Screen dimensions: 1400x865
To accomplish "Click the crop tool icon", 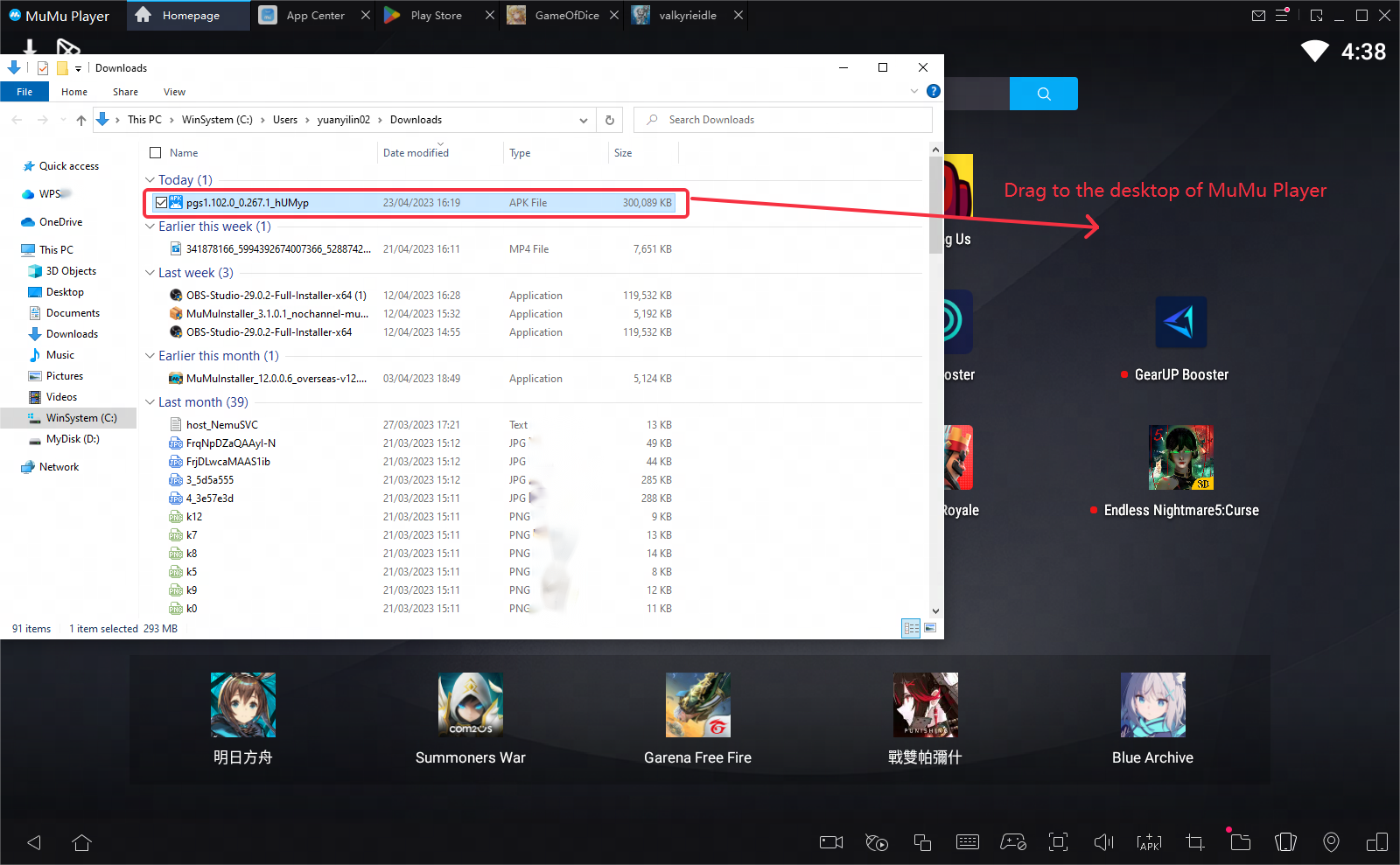I will point(1195,842).
